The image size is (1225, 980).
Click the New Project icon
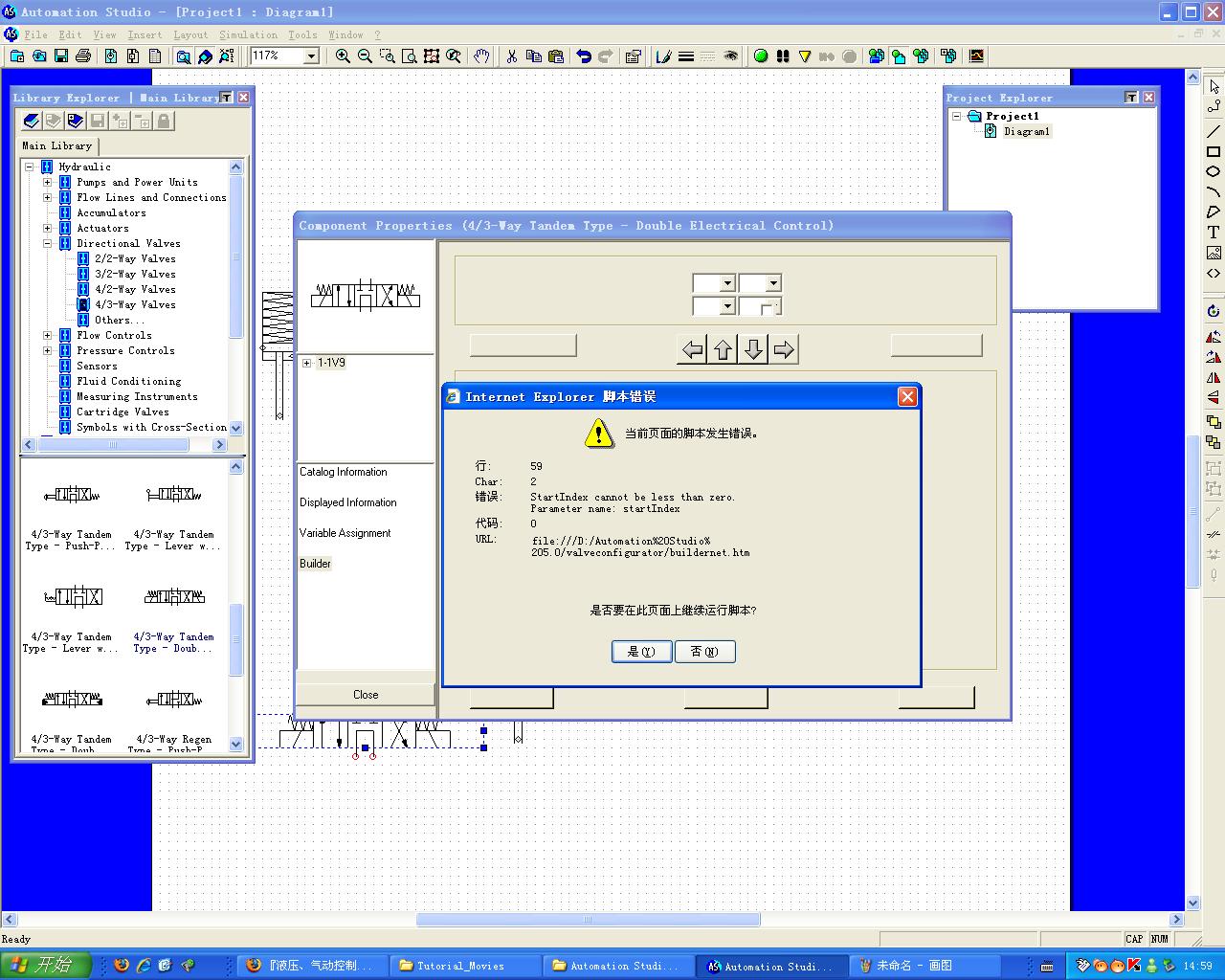(x=17, y=56)
